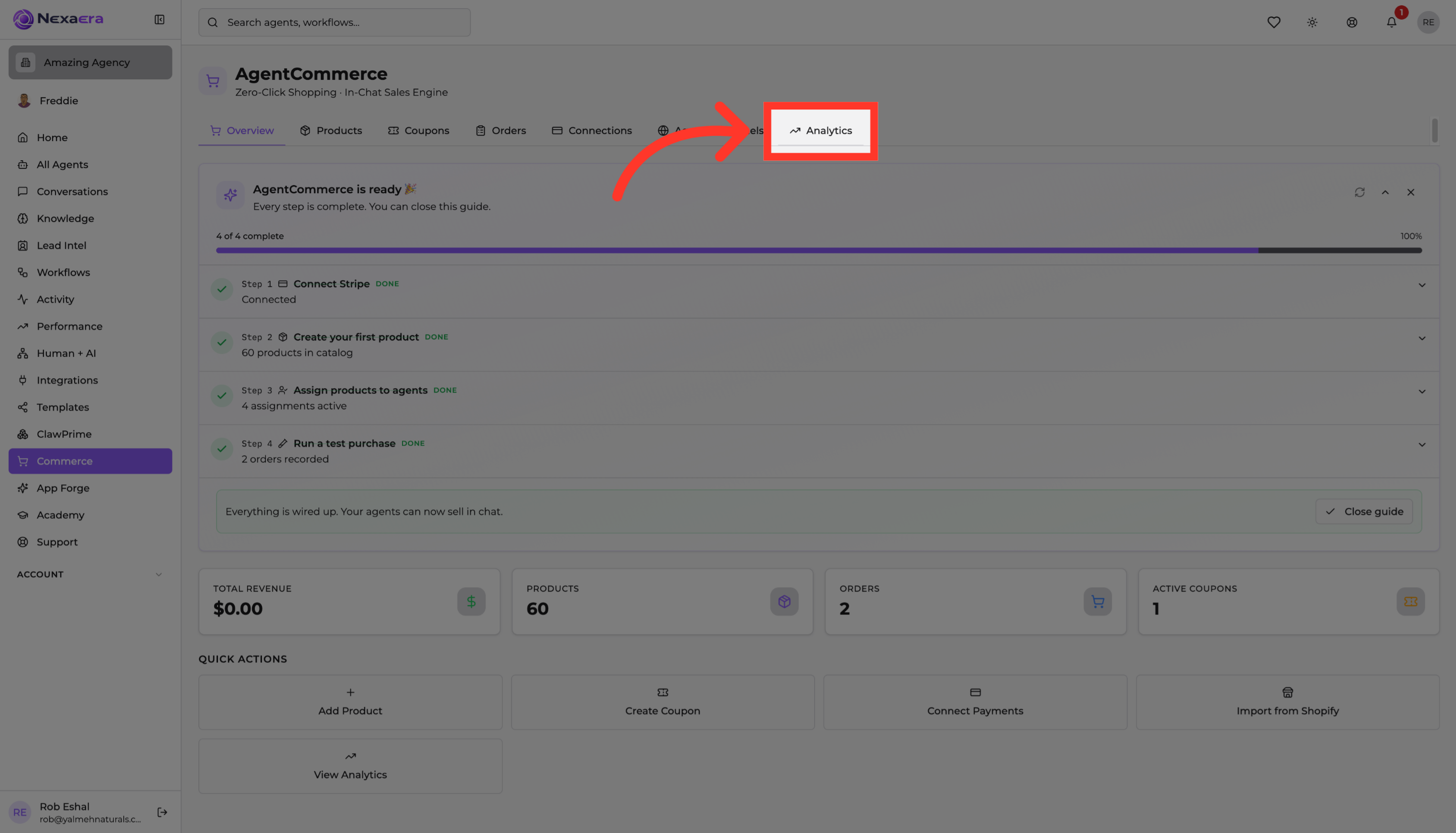
Task: Click Create Coupon quick action
Action: [x=663, y=702]
